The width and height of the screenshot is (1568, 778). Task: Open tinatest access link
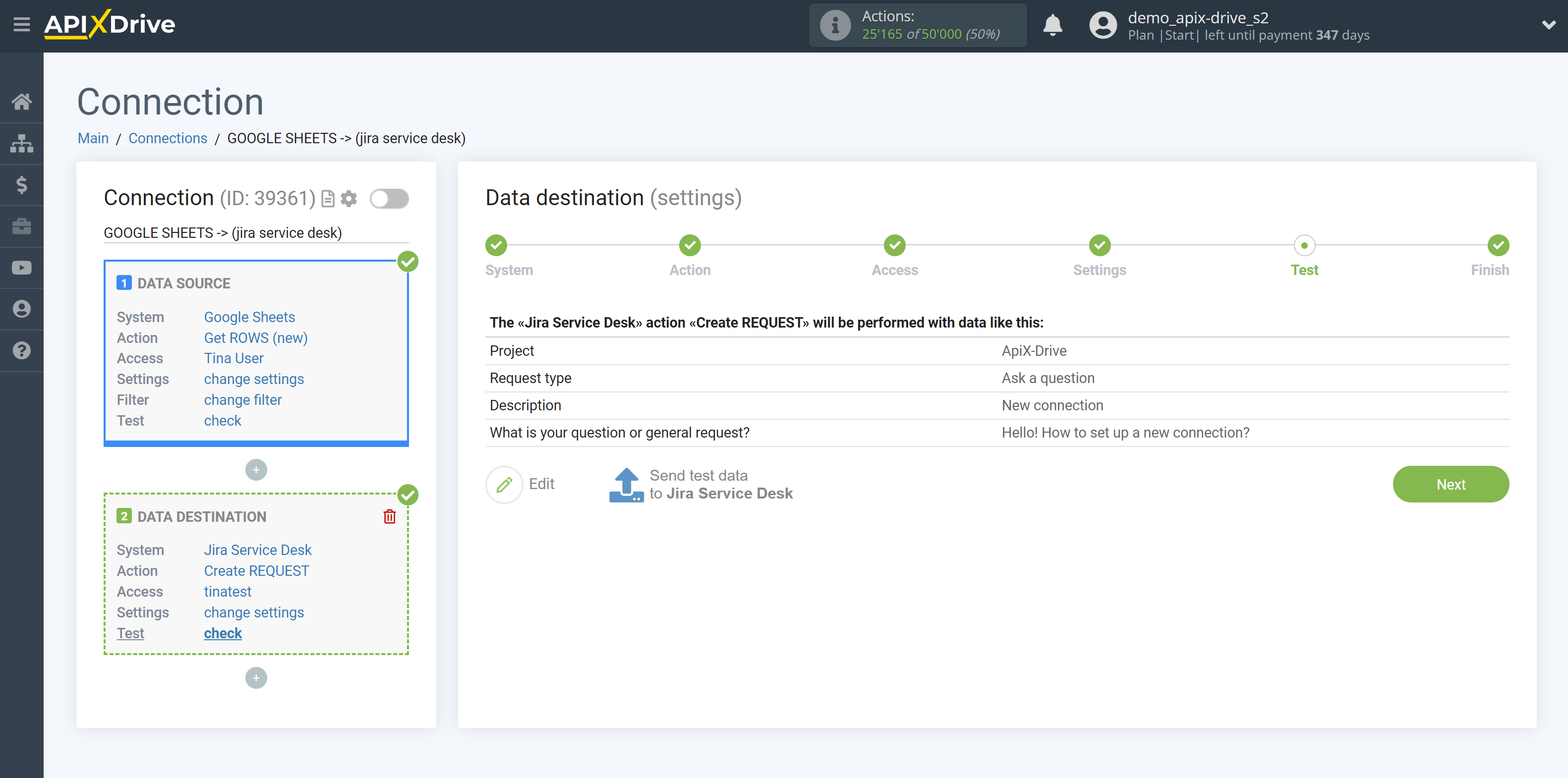coord(228,591)
